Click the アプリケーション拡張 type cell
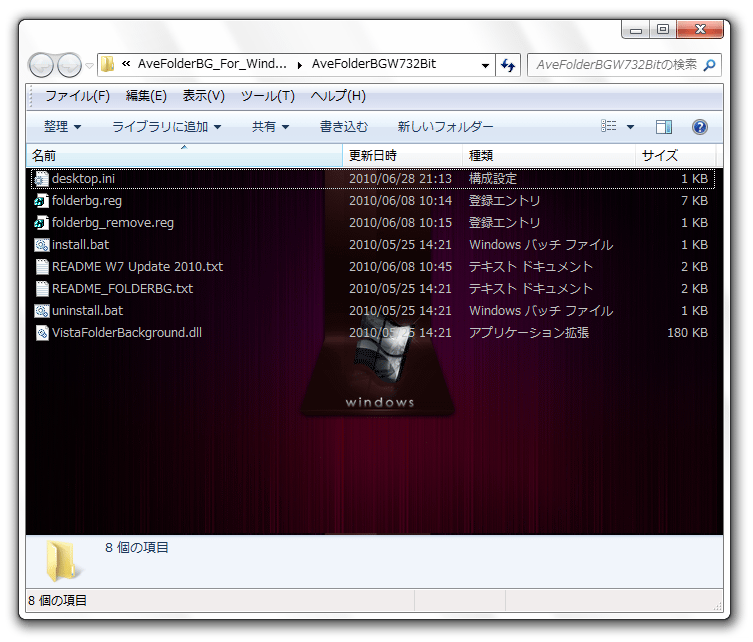The width and height of the screenshot is (753, 642). tap(529, 333)
